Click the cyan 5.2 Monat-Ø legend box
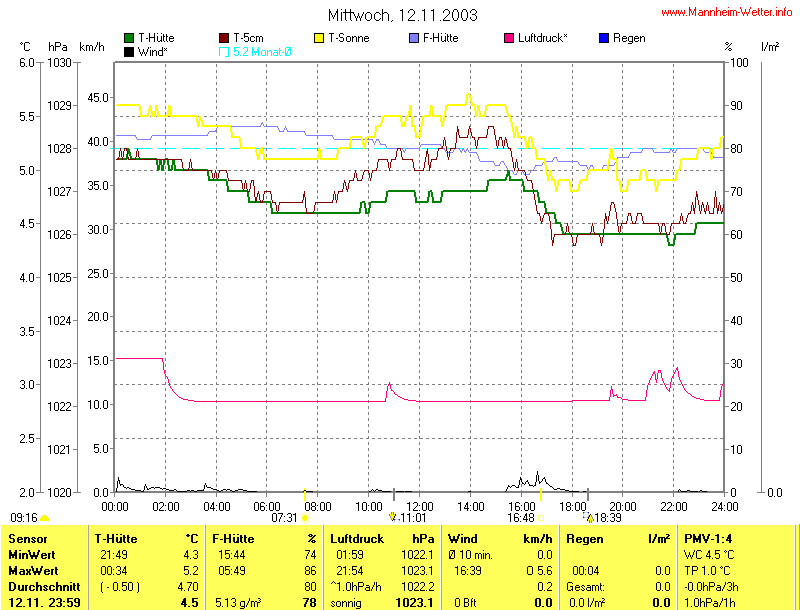800x610 pixels. pos(224,51)
